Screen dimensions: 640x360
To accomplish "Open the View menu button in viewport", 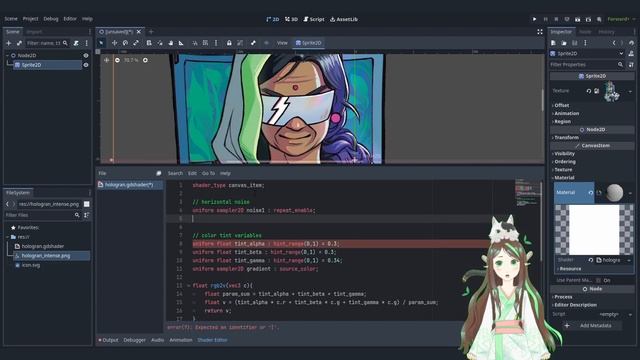I will tap(282, 43).
